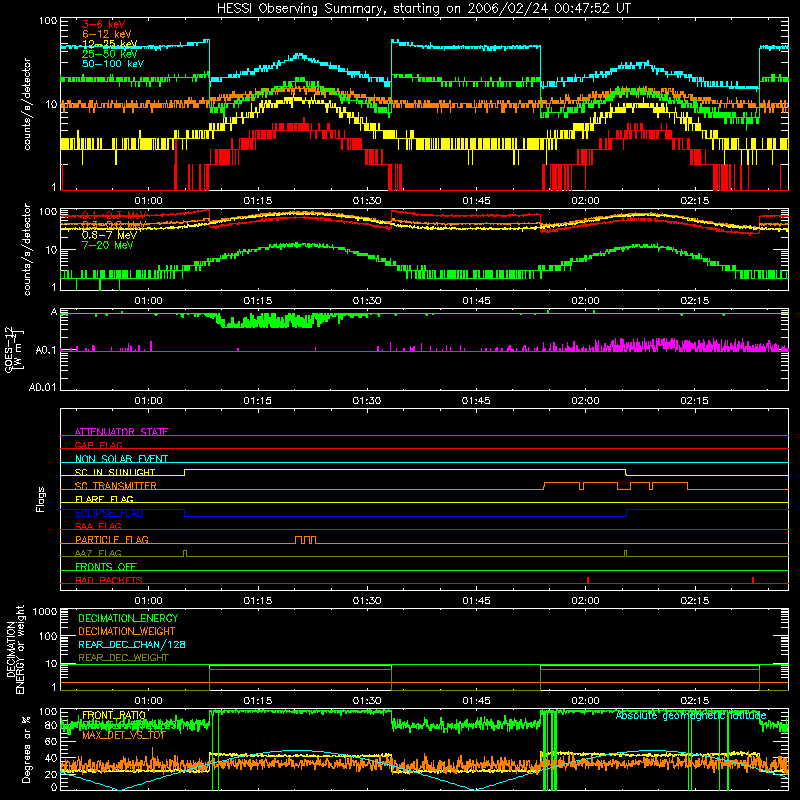Click the A0.1 tick label on GOES axis
800x800 pixels.
[45, 351]
